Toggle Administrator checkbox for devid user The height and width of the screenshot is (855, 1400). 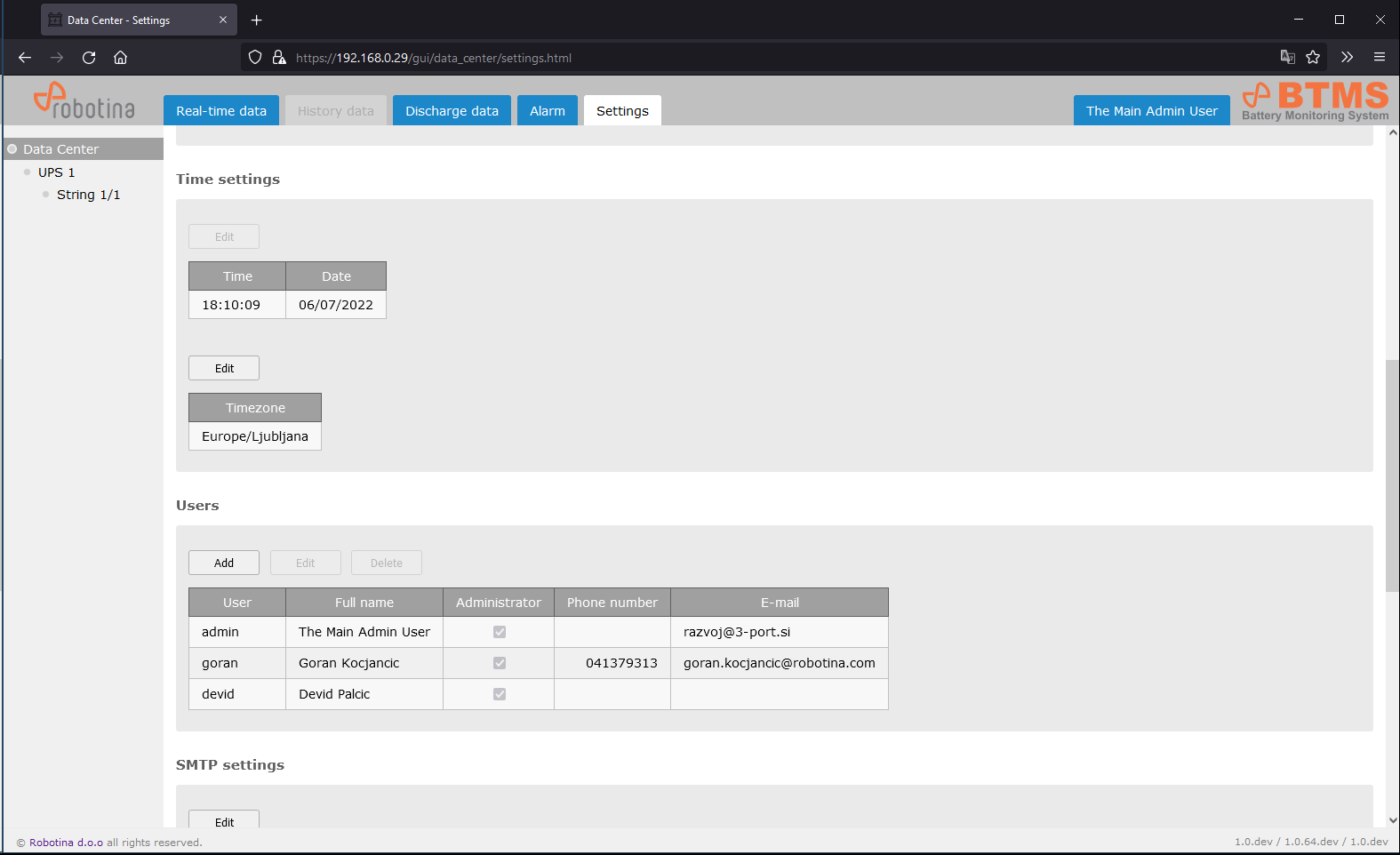tap(500, 694)
